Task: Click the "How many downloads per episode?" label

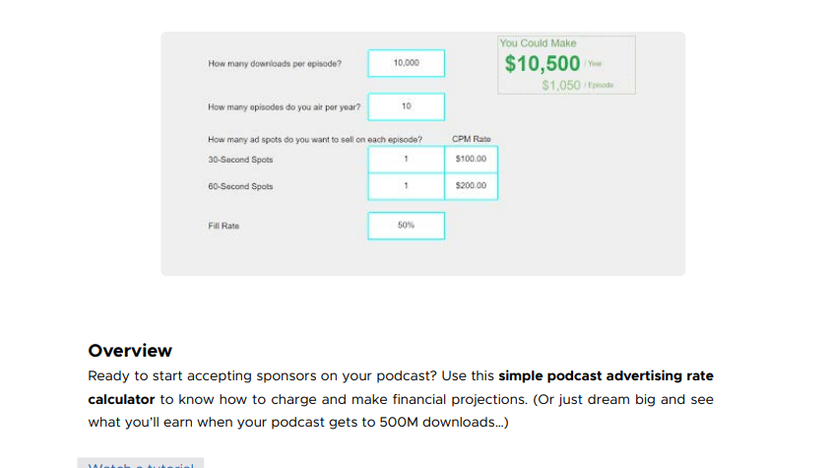Action: [x=274, y=63]
